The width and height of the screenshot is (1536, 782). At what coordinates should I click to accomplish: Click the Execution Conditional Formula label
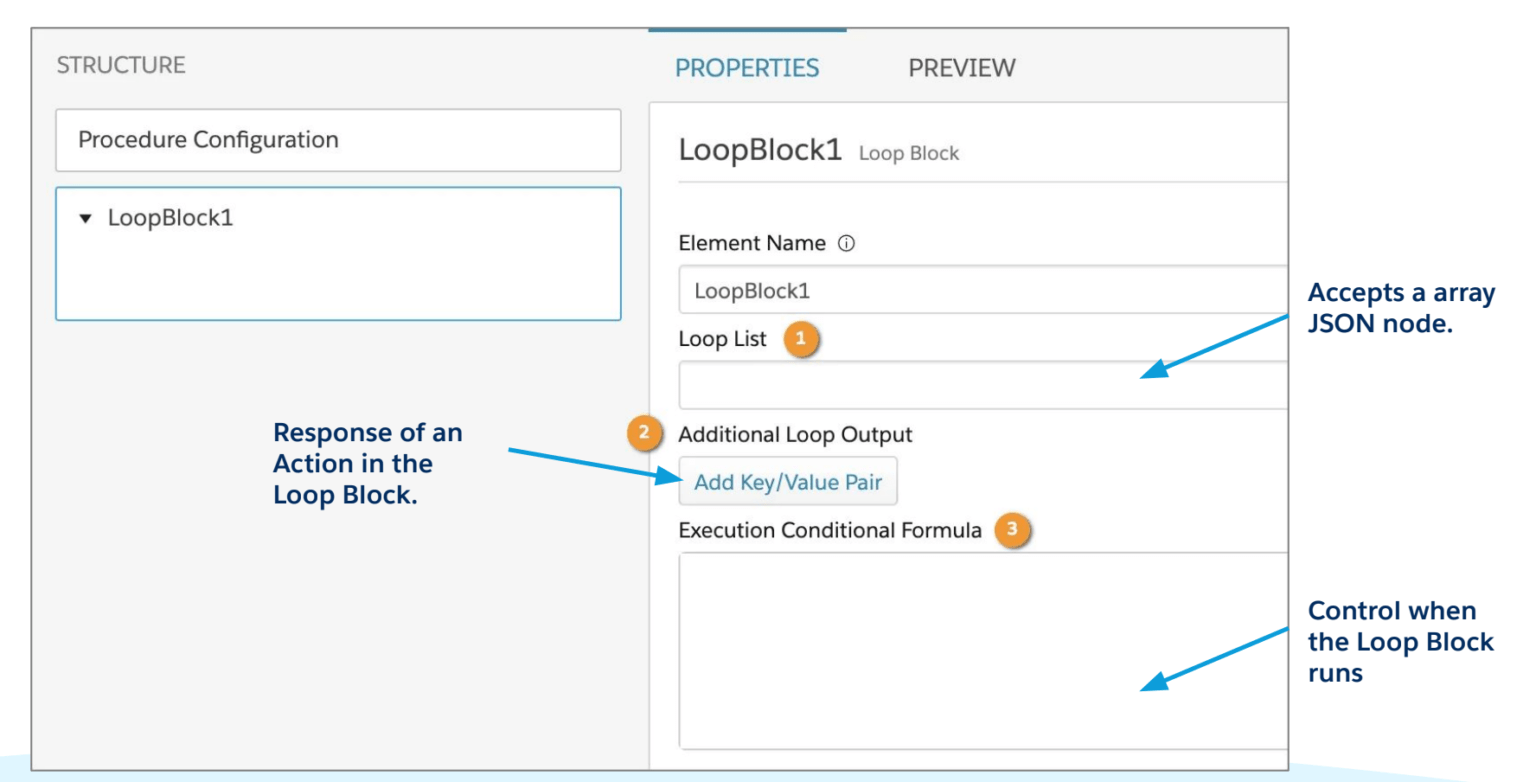(x=830, y=531)
